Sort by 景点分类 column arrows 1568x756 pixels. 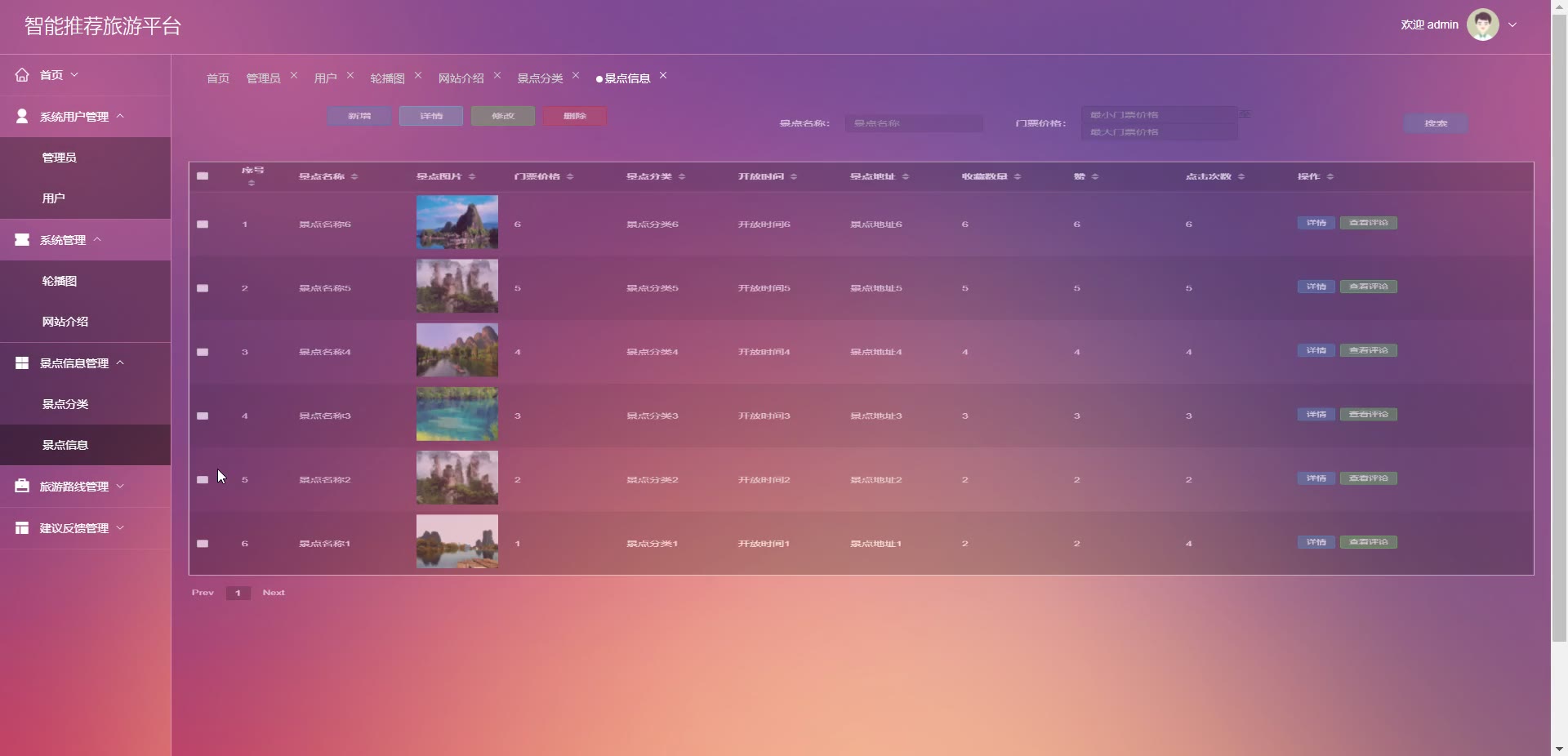pos(682,177)
